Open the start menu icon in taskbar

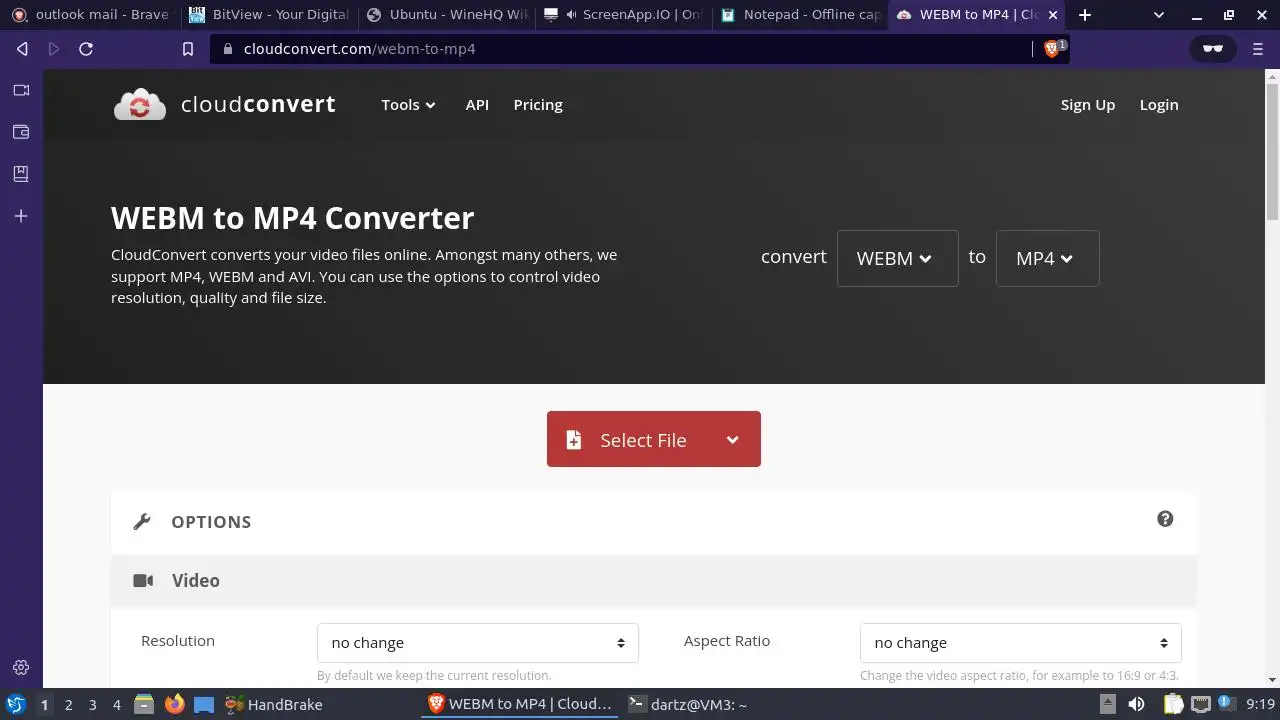click(x=15, y=704)
